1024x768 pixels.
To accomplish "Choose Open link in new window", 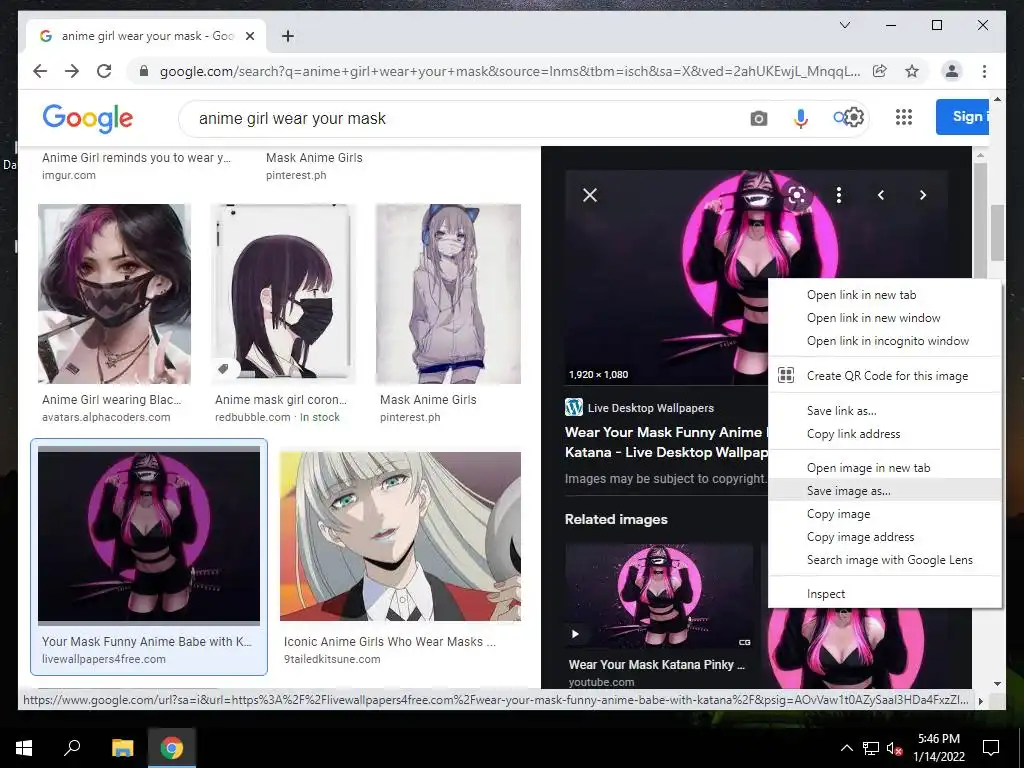I will (x=885, y=318).
